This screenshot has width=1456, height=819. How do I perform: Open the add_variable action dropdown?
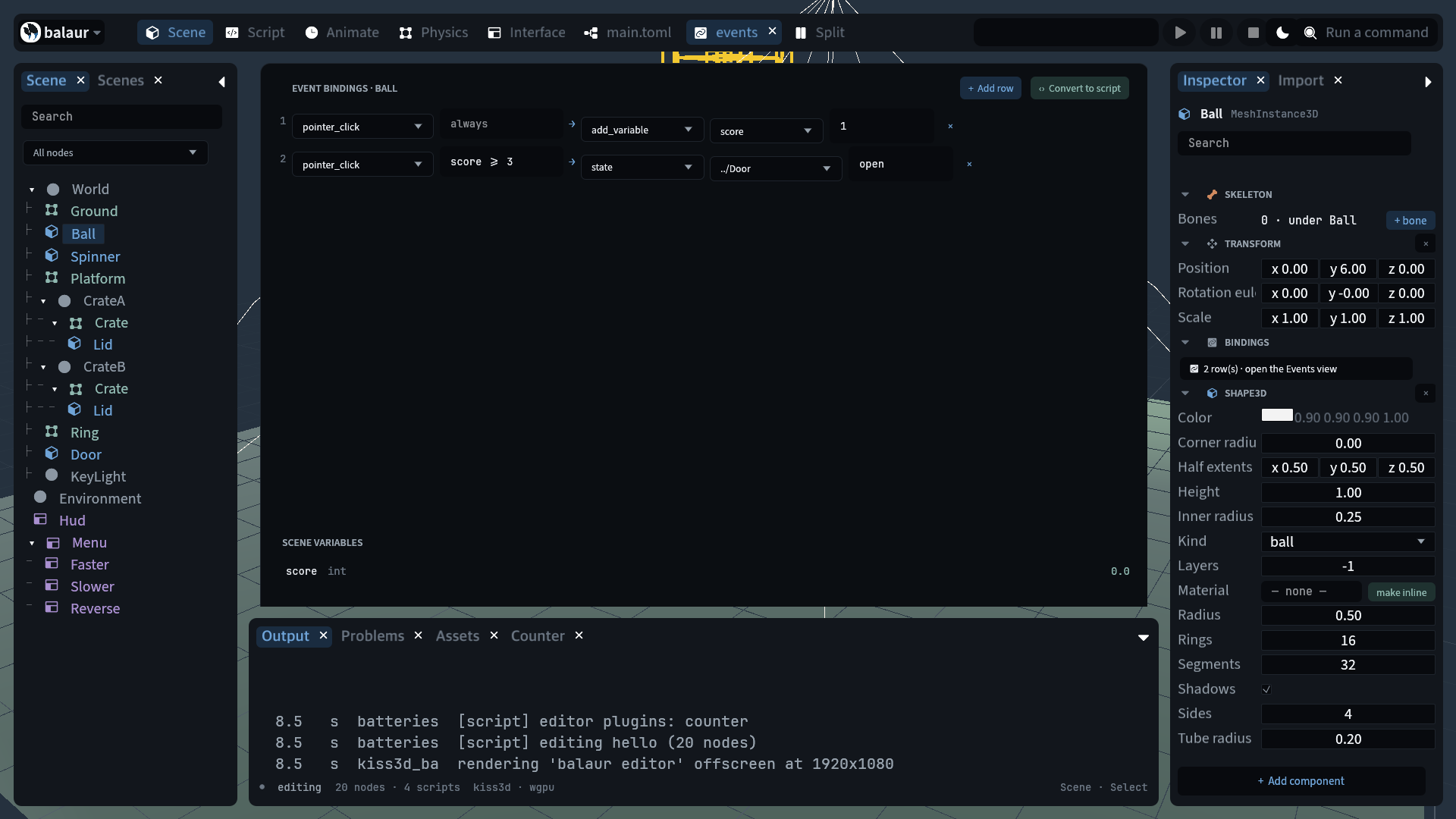pos(642,130)
